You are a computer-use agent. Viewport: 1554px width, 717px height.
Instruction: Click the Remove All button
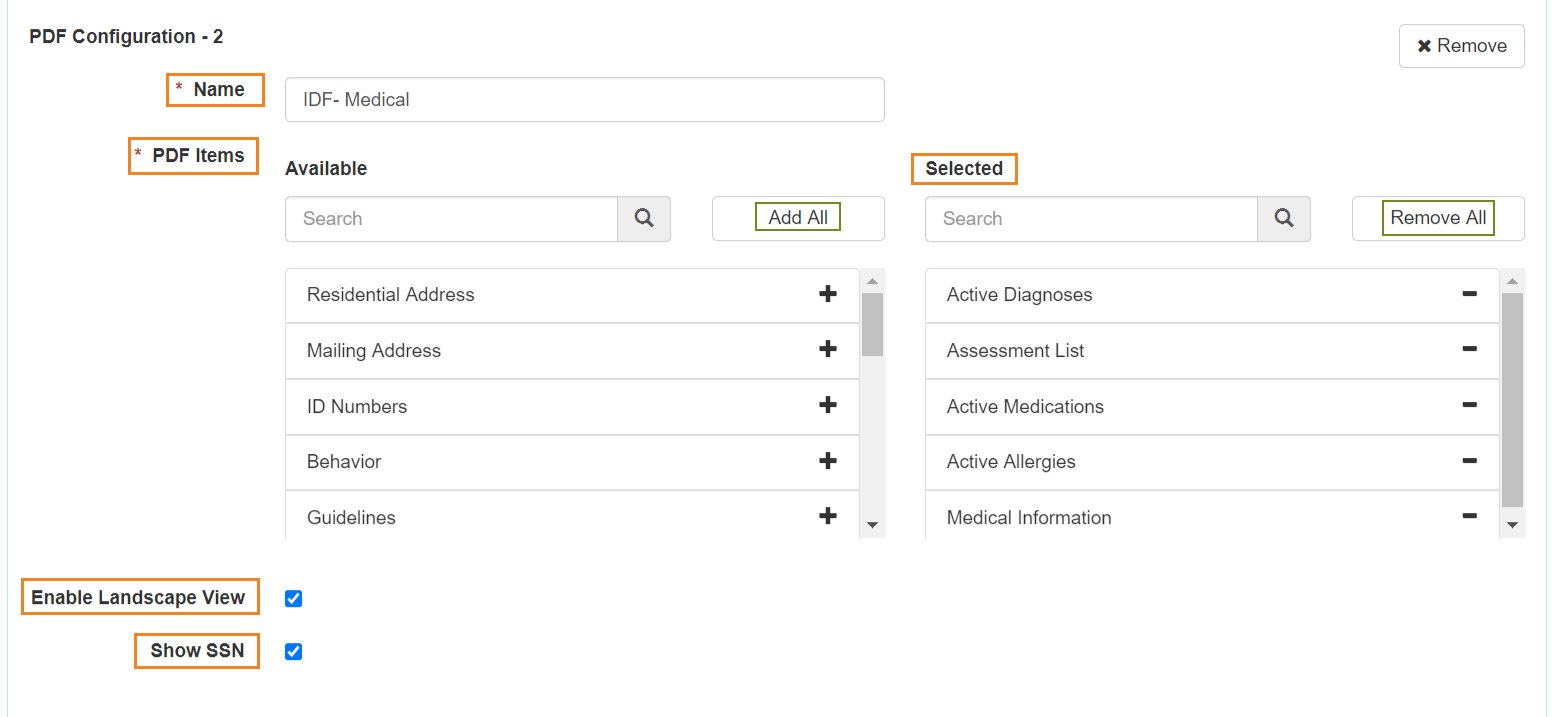click(x=1438, y=218)
